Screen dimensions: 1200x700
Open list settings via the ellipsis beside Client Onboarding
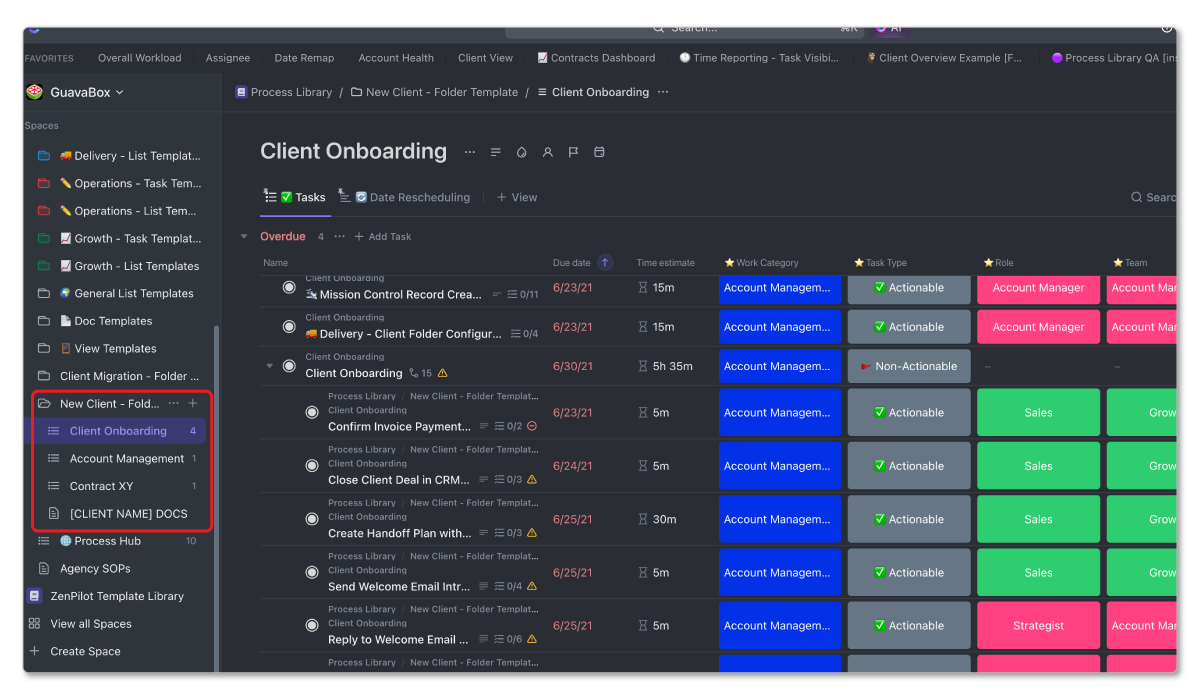pyautogui.click(x=470, y=151)
